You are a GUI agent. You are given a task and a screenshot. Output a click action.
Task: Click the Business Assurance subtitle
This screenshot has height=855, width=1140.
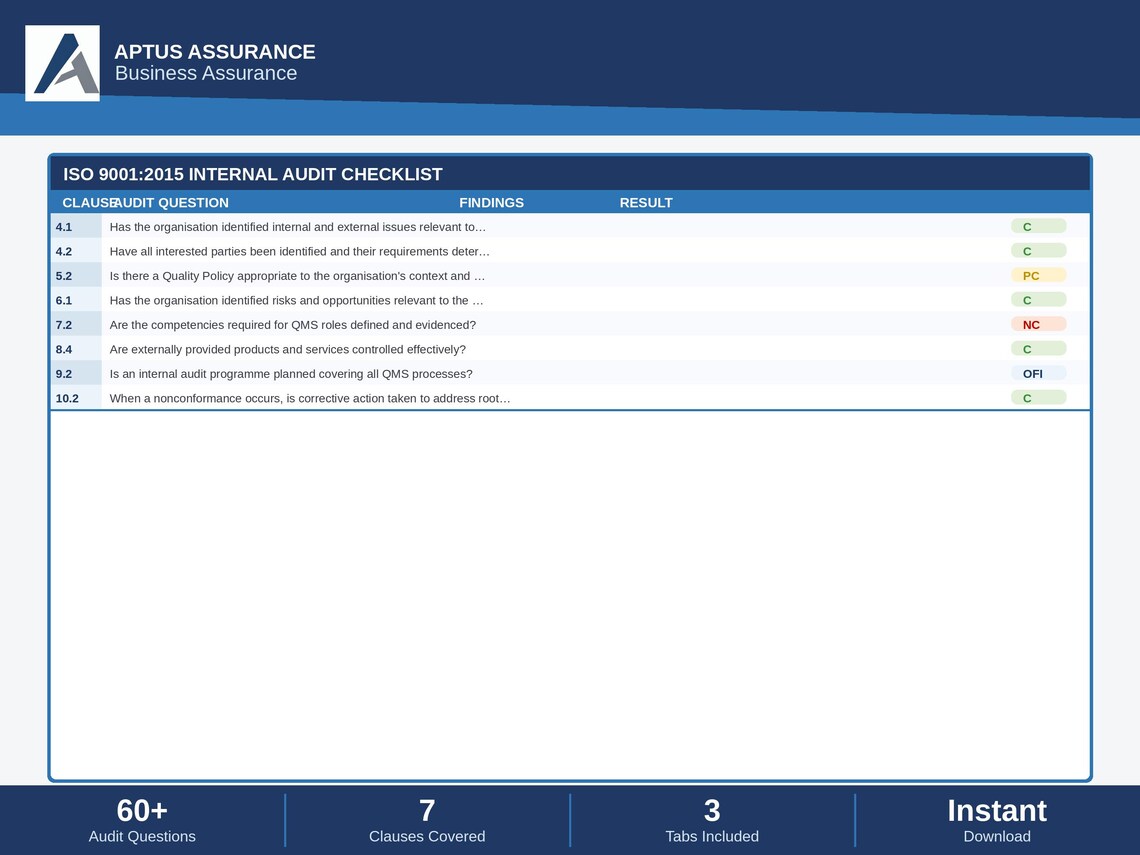(206, 73)
